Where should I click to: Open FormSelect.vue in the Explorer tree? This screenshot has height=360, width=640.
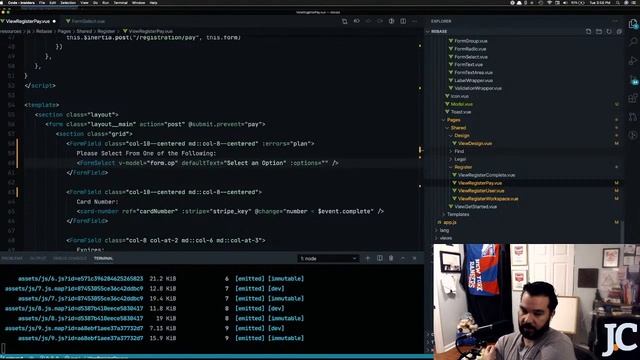[471, 57]
